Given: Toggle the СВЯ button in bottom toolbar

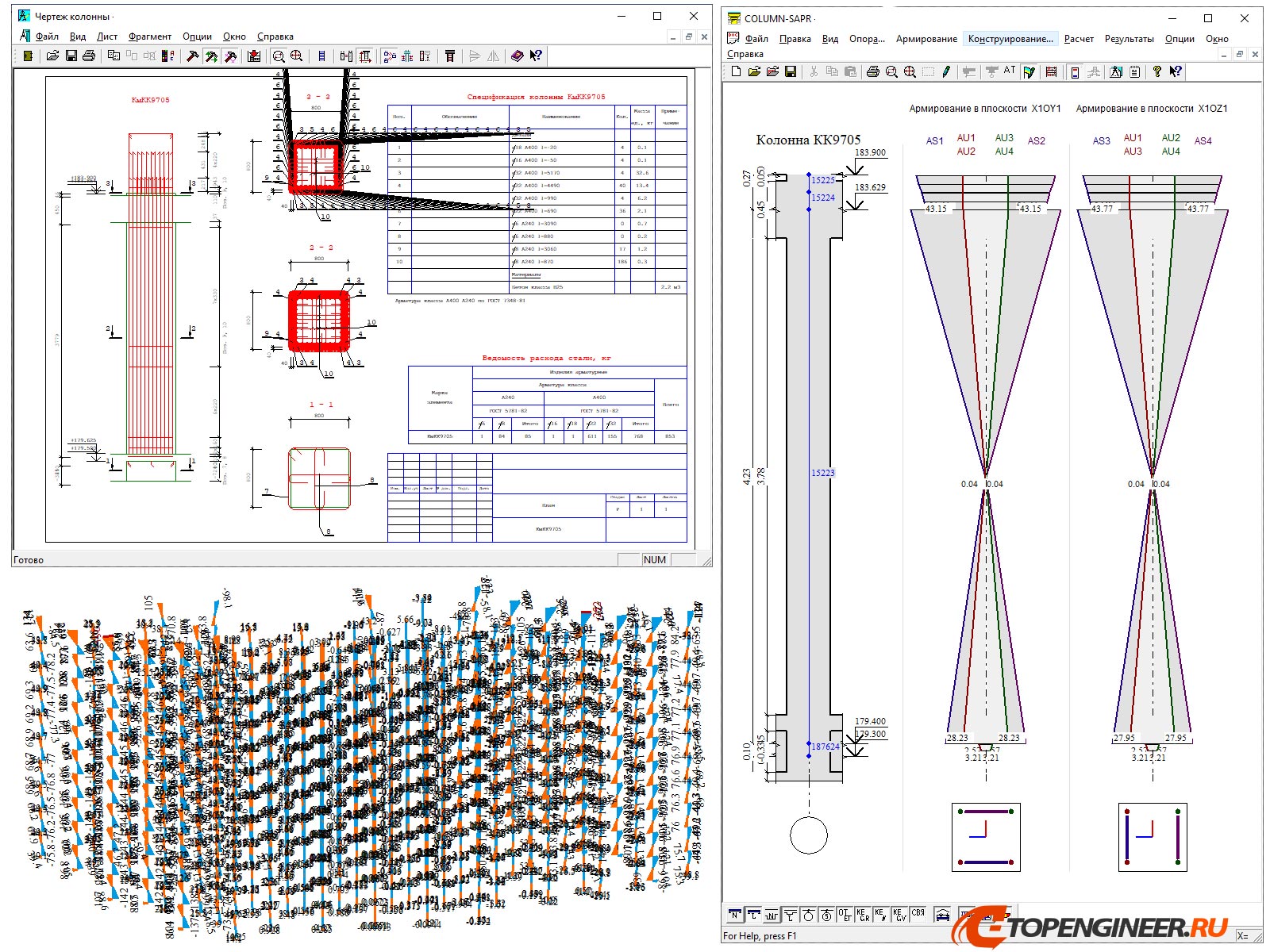Looking at the screenshot, I should coord(918,915).
